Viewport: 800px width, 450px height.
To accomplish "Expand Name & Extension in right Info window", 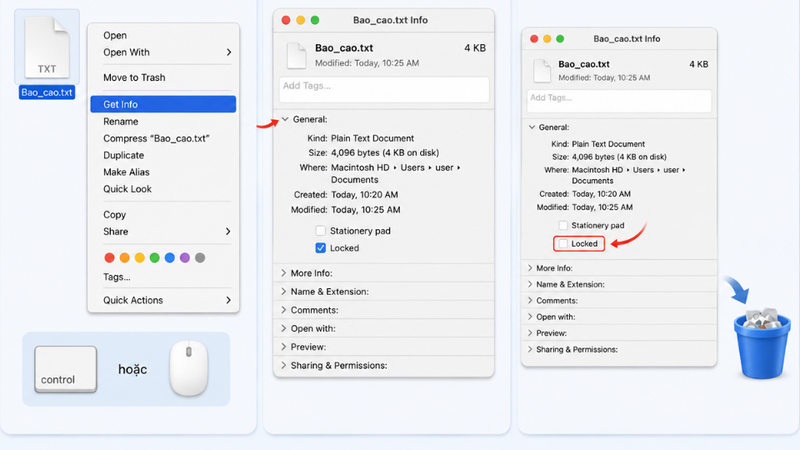I will click(530, 284).
